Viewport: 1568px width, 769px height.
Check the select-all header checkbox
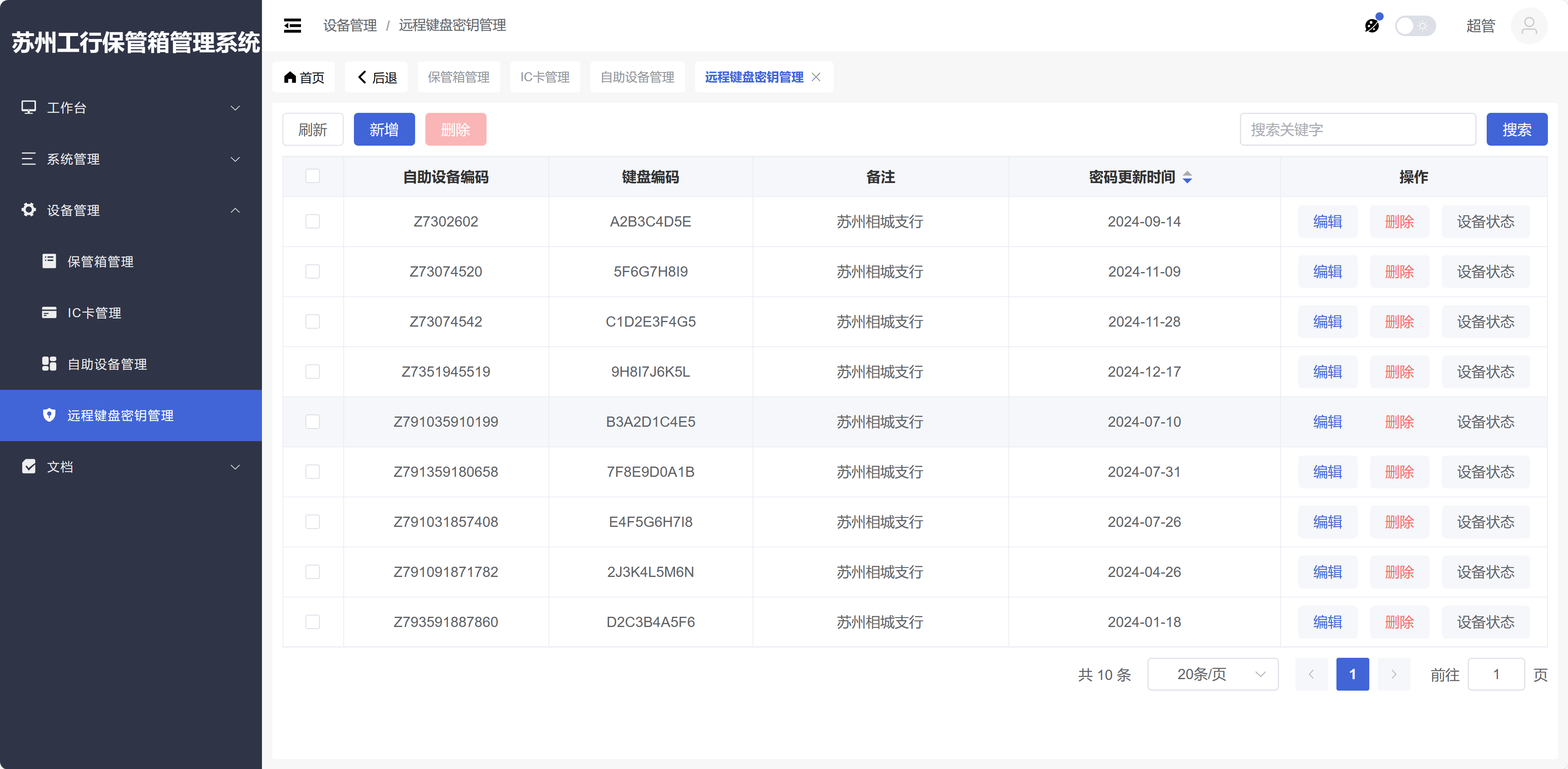pos(312,176)
